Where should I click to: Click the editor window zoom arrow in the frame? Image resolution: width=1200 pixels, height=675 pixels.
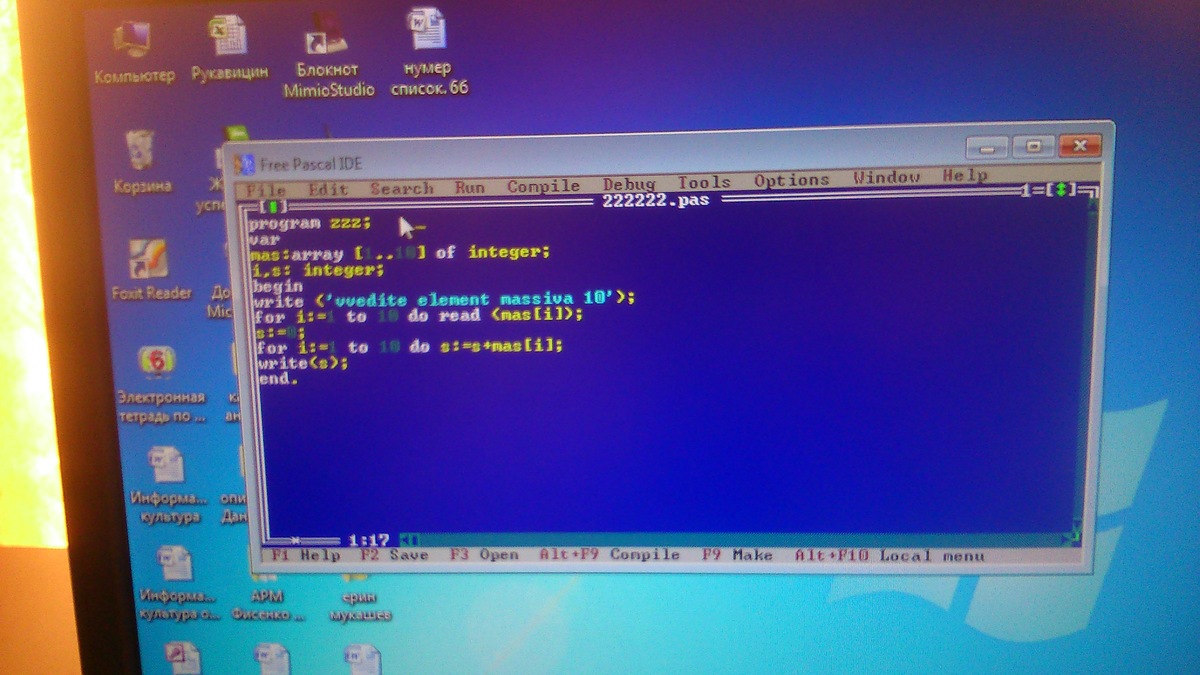(x=1064, y=189)
